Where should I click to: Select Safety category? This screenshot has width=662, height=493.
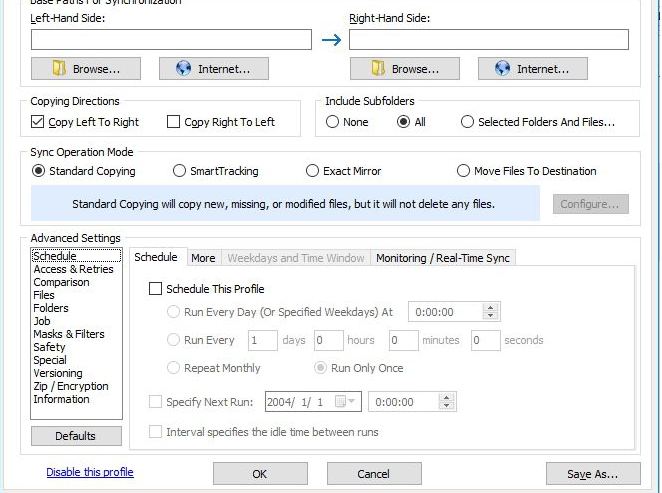click(49, 347)
